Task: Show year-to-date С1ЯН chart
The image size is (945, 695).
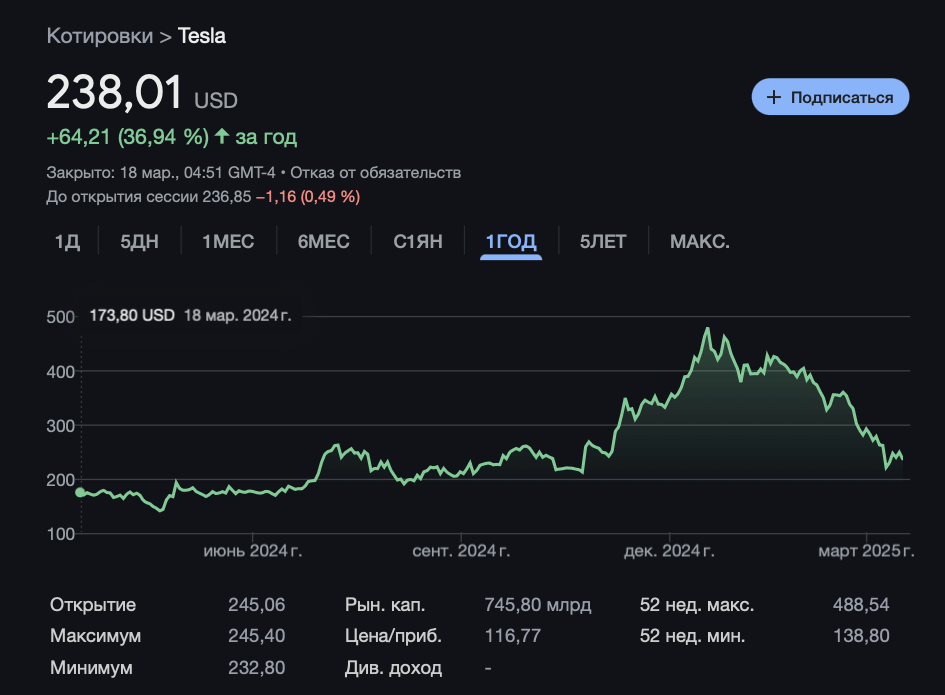Action: [418, 242]
